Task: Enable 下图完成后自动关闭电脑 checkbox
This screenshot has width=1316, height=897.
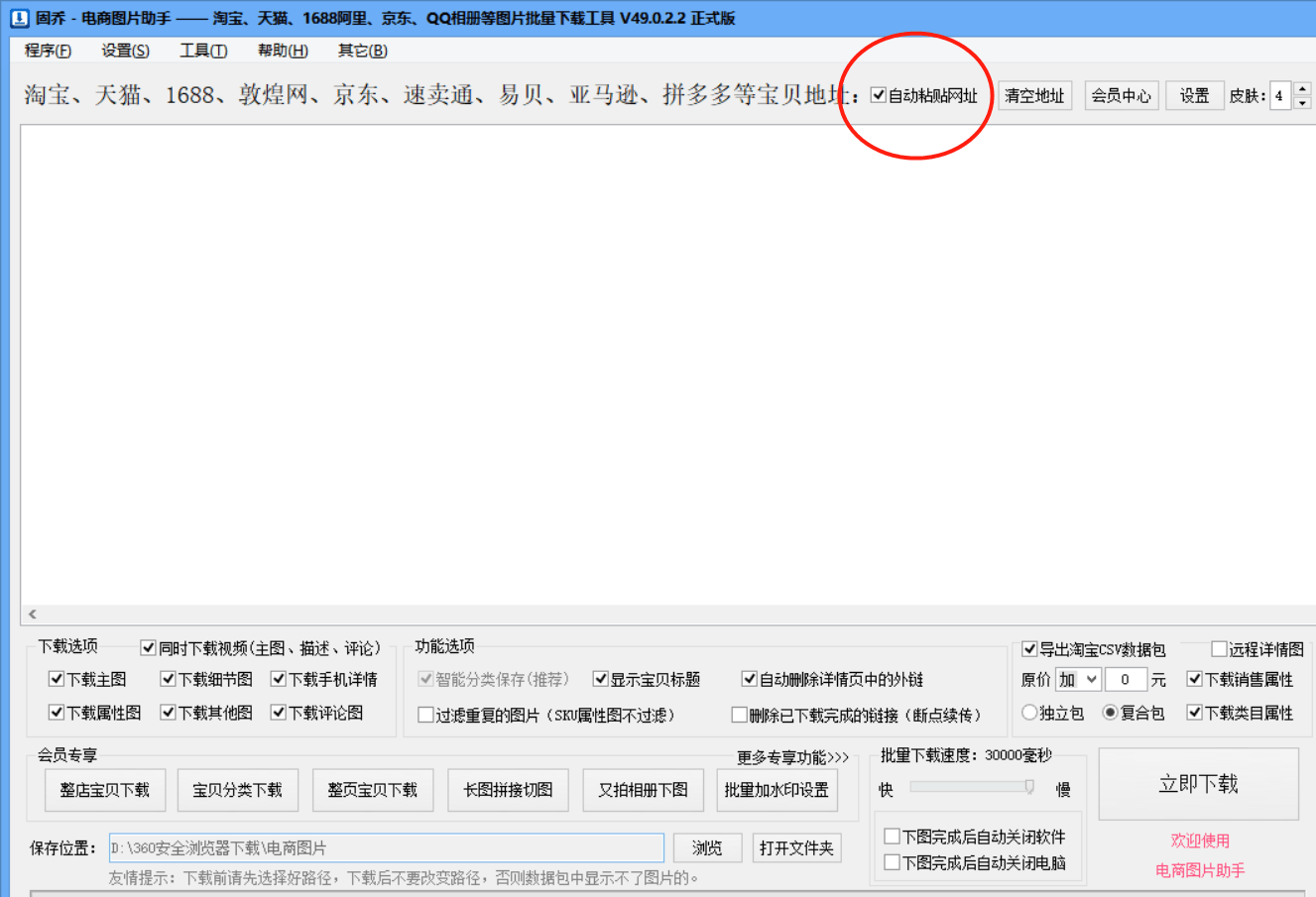Action: pos(892,862)
